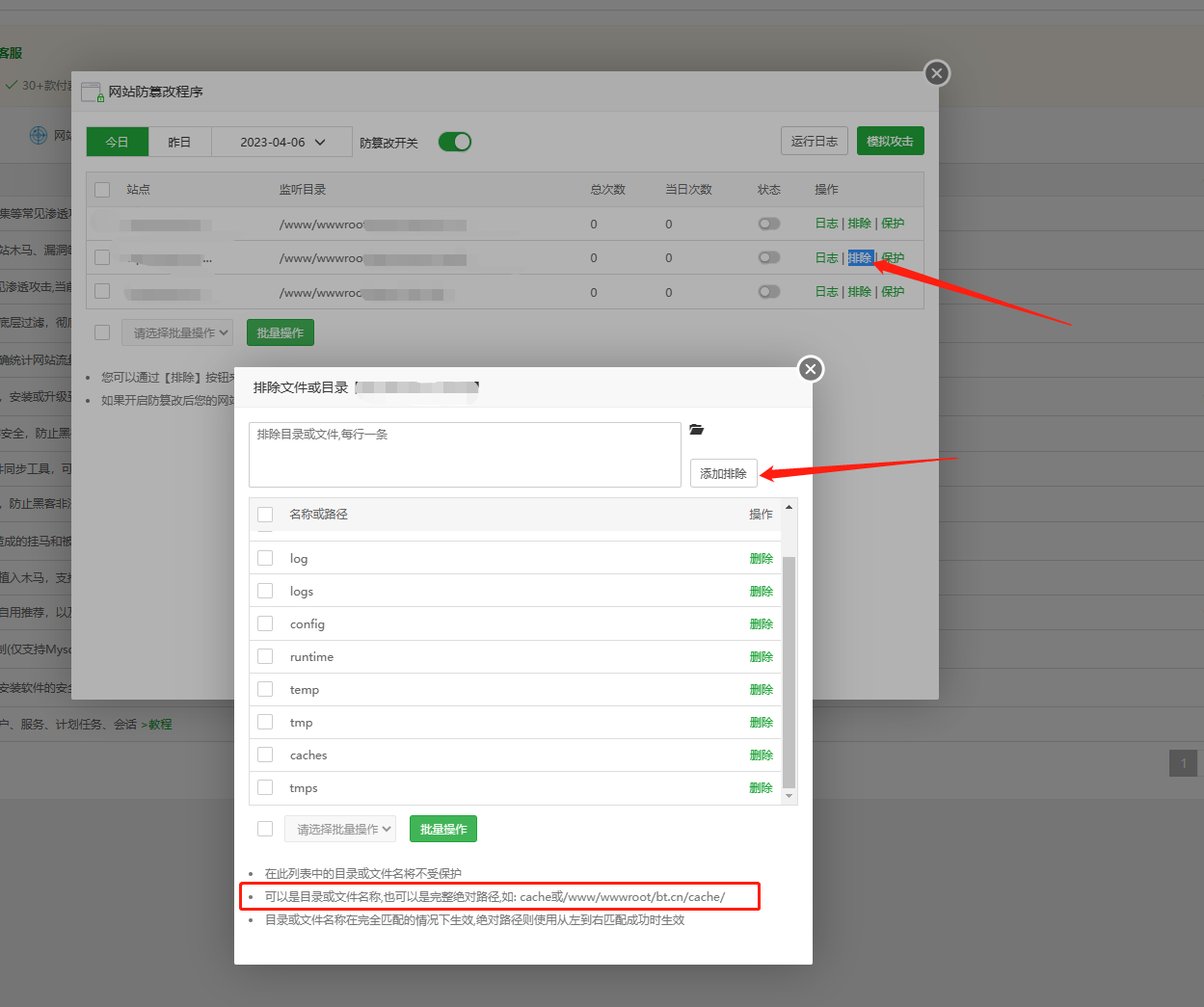
Task: Click the folder browse icon
Action: (696, 430)
